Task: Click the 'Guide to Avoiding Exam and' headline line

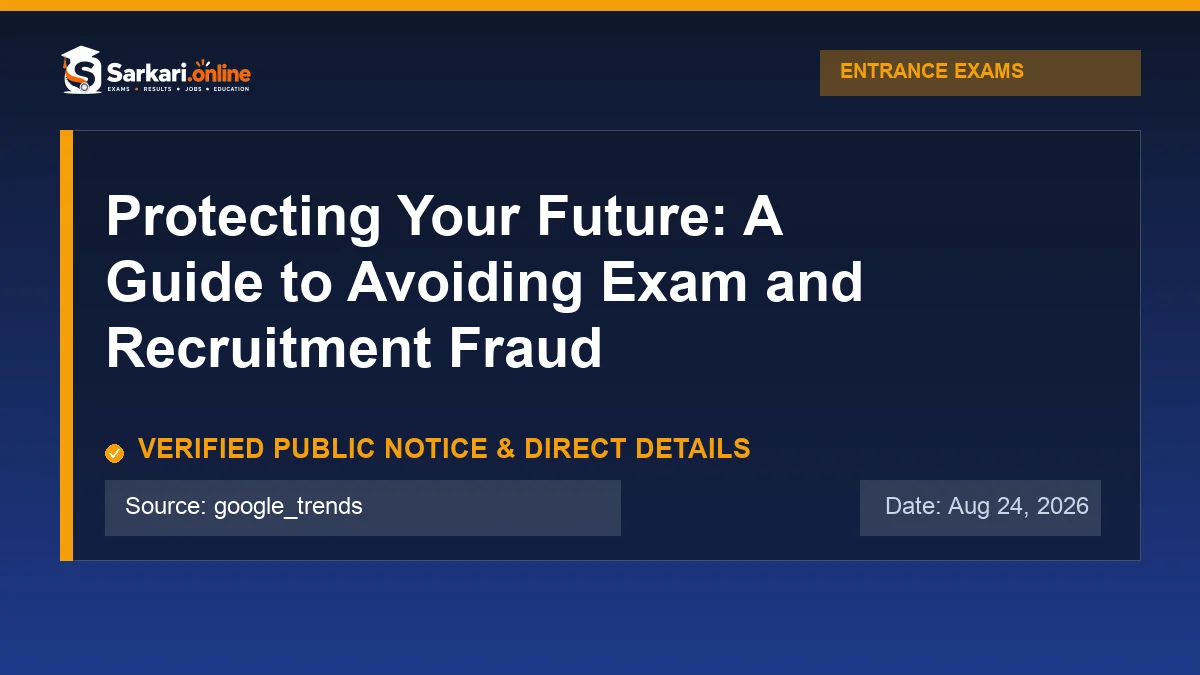Action: (x=485, y=282)
